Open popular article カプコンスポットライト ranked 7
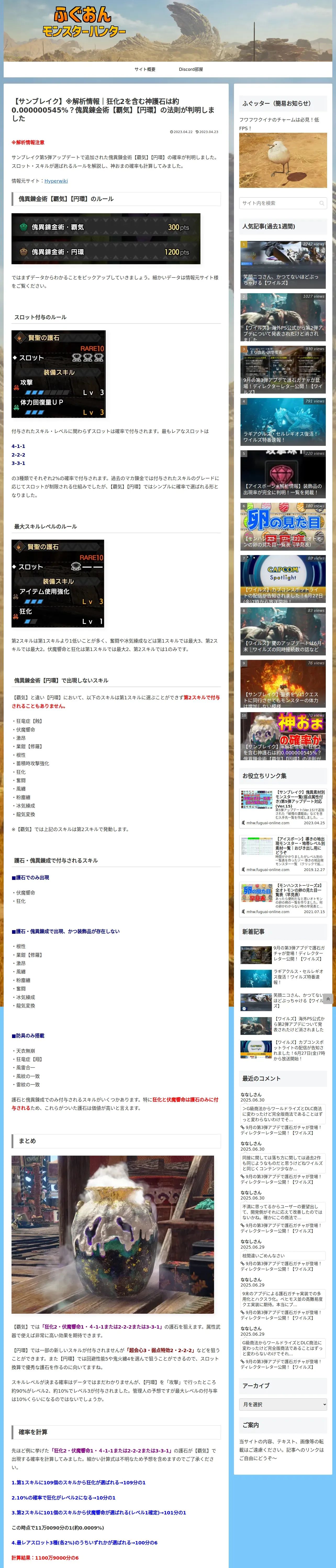This screenshot has width=336, height=1568. click(x=283, y=579)
